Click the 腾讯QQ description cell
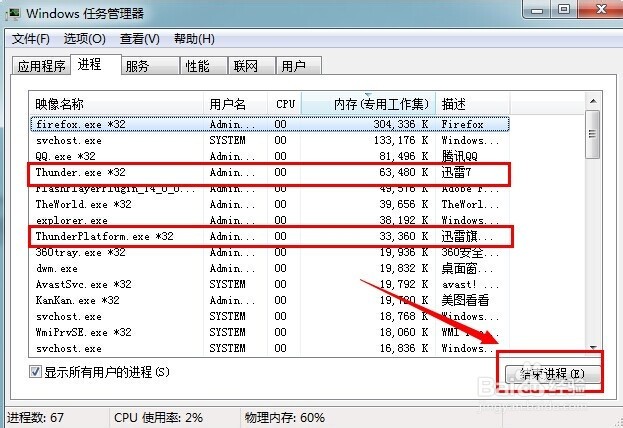The height and width of the screenshot is (428, 623). coord(459,156)
